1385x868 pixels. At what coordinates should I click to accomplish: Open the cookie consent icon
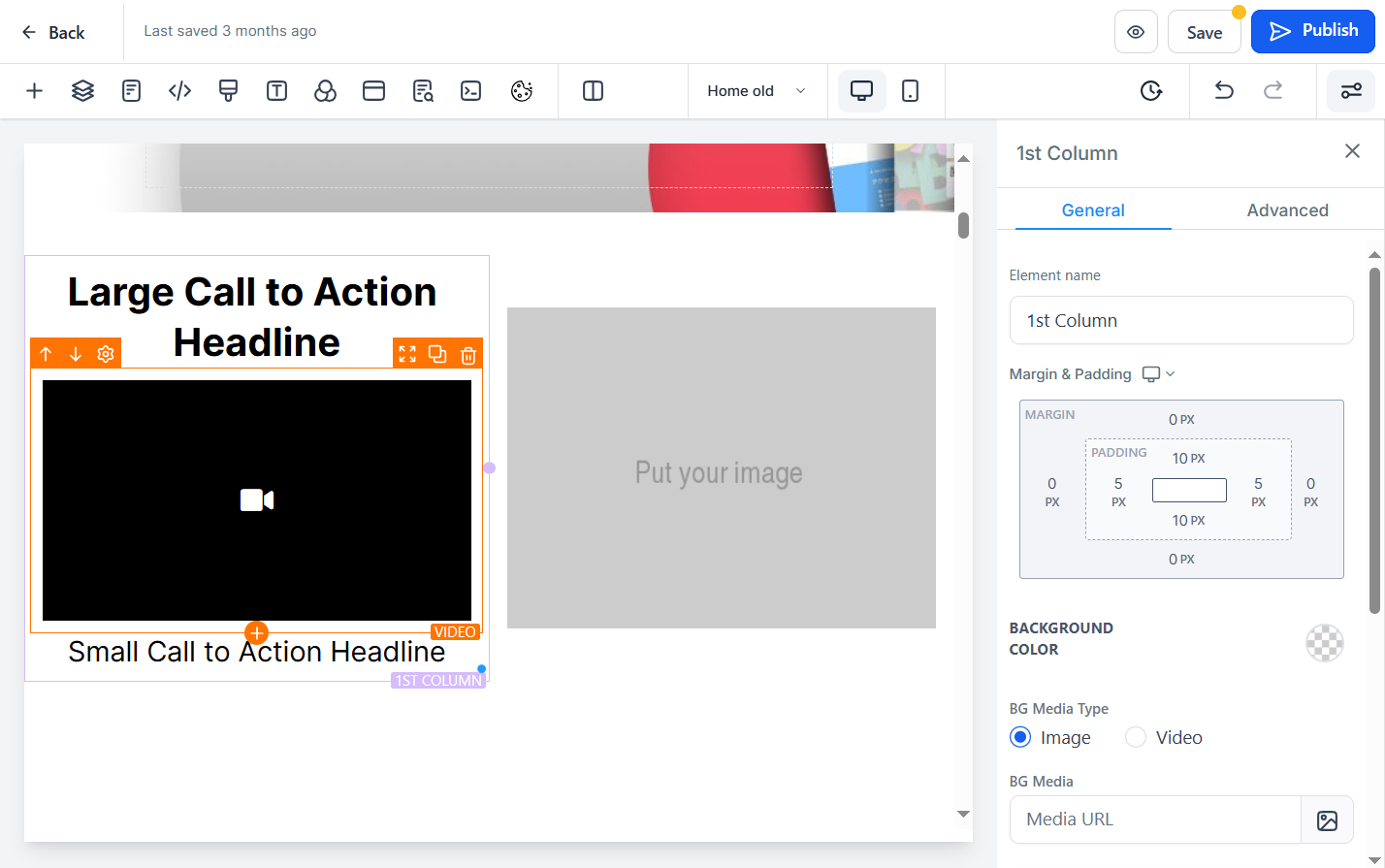522,91
